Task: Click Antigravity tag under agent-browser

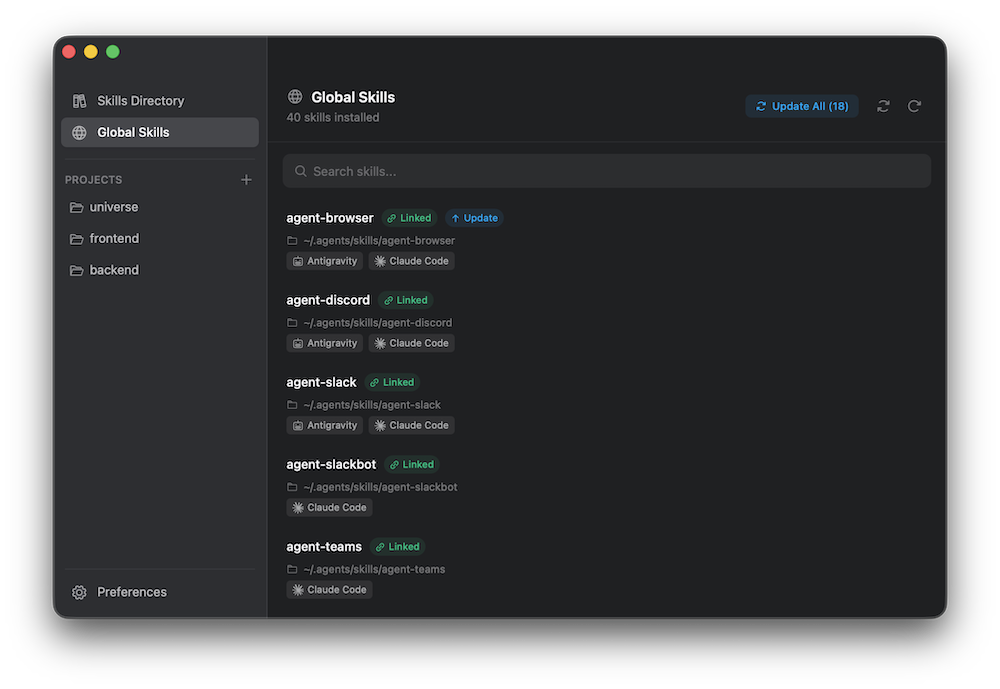Action: pyautogui.click(x=325, y=261)
